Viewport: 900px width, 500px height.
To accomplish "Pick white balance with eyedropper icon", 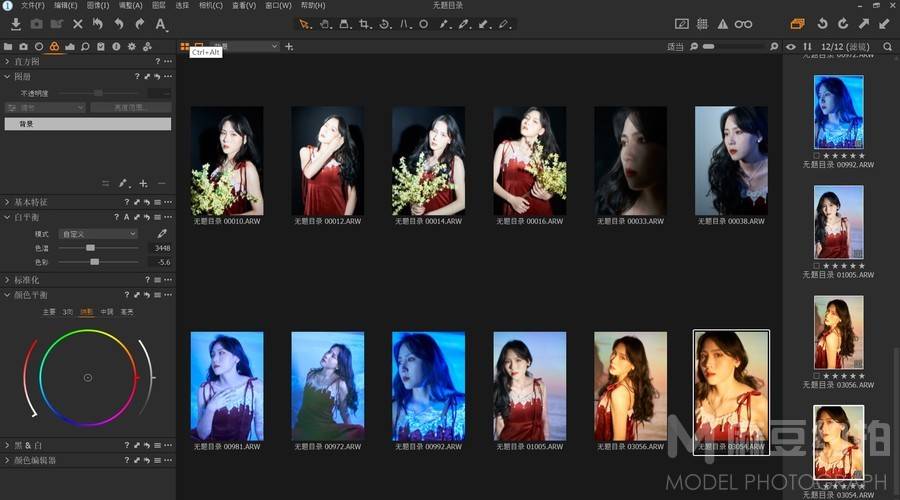I will [x=162, y=234].
